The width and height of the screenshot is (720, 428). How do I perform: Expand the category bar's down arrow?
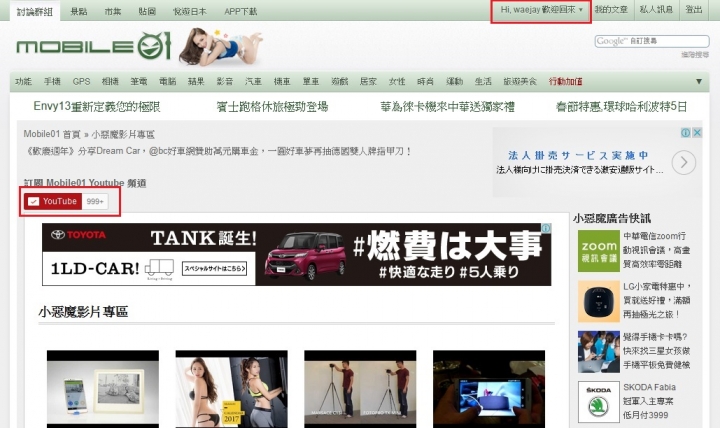point(698,82)
